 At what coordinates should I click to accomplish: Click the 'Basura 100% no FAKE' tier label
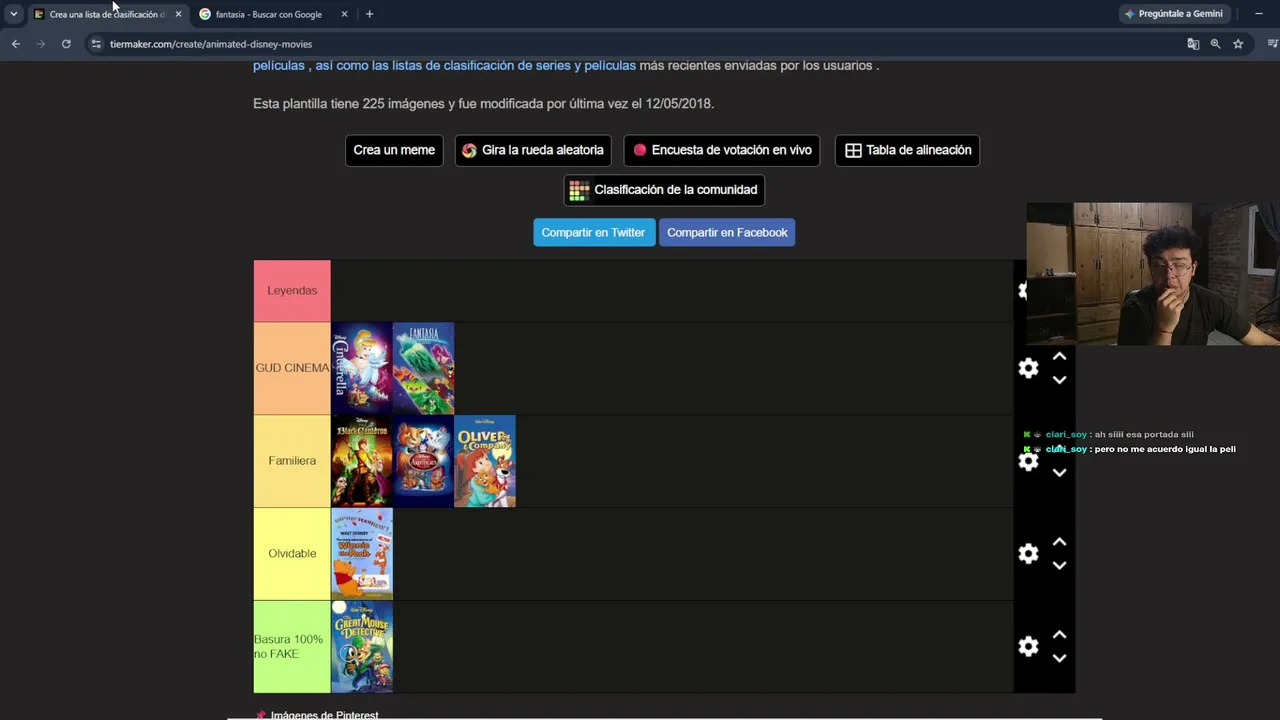point(292,647)
